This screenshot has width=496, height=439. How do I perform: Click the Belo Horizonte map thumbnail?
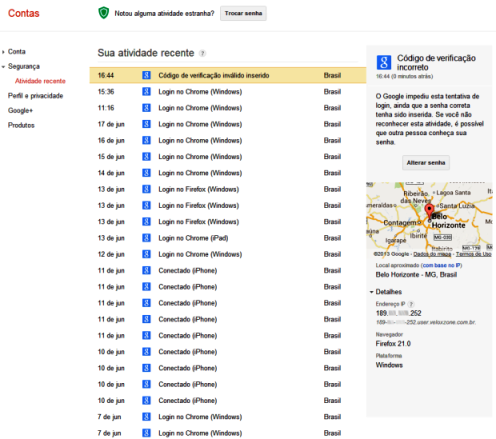[429, 220]
